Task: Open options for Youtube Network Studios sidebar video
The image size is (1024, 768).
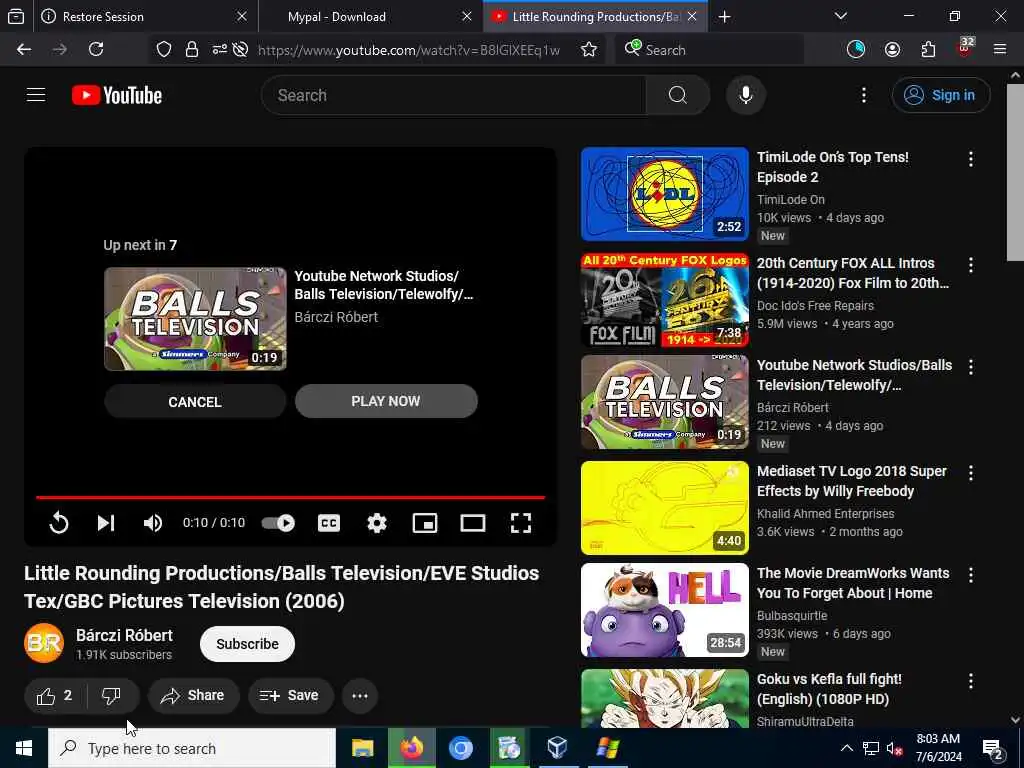Action: (x=970, y=367)
